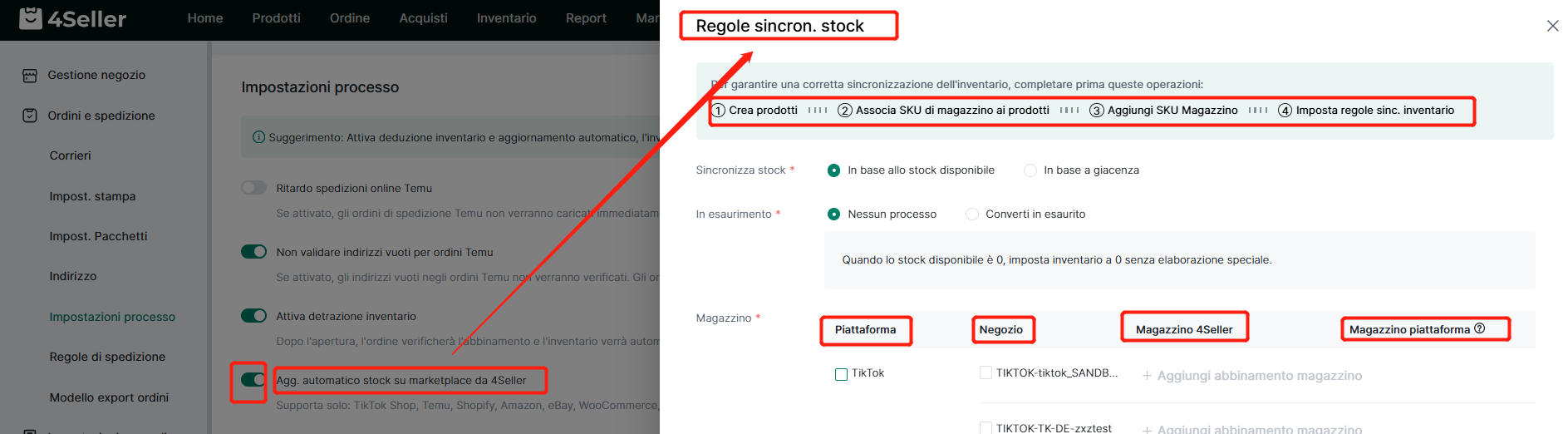Click the Ordini e spedizione clipboard icon
Screen dimensions: 1568x434
(30, 116)
